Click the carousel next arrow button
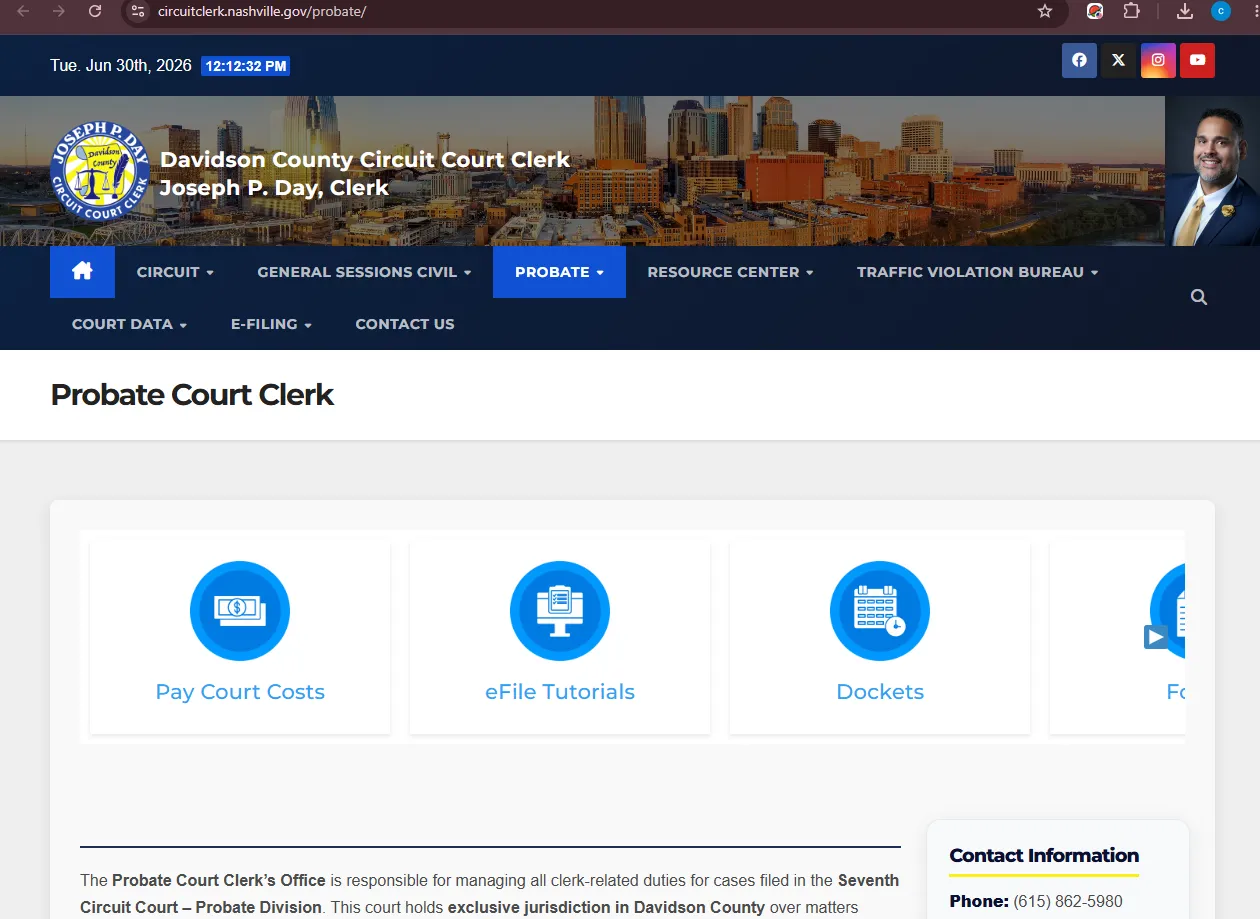 click(1156, 637)
